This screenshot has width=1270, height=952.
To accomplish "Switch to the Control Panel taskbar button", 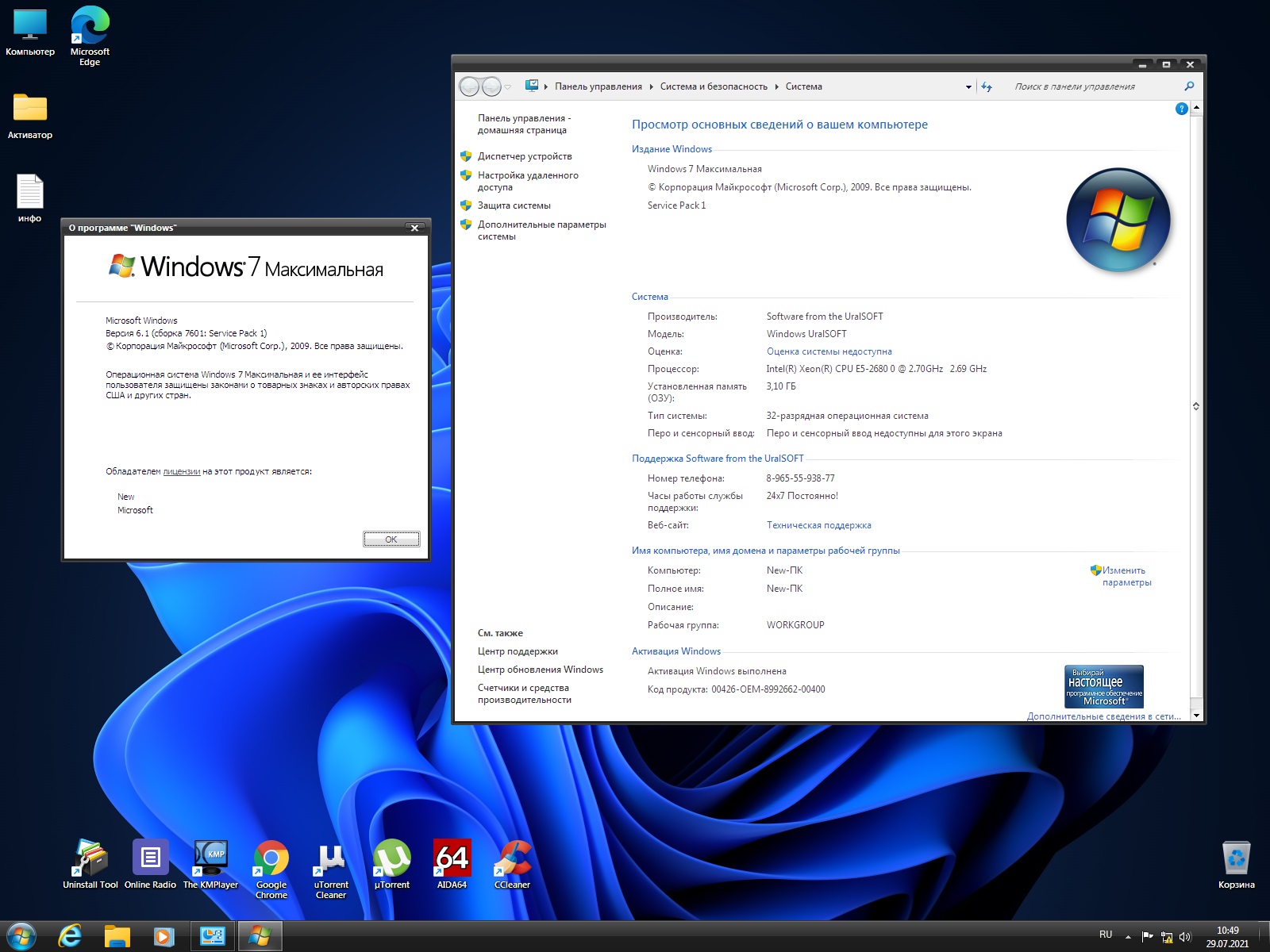I will point(213,936).
